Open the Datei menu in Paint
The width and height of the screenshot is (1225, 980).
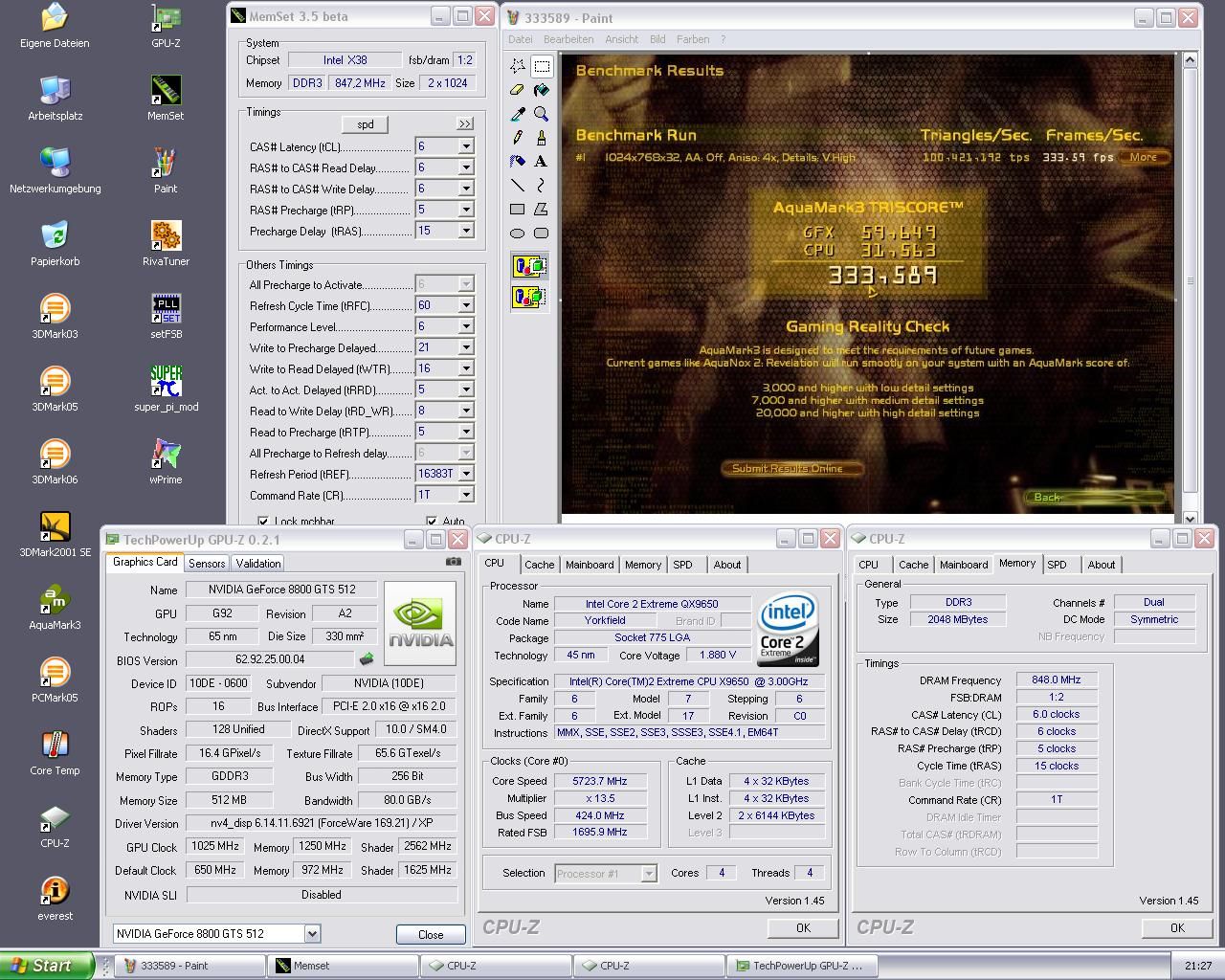(x=521, y=39)
